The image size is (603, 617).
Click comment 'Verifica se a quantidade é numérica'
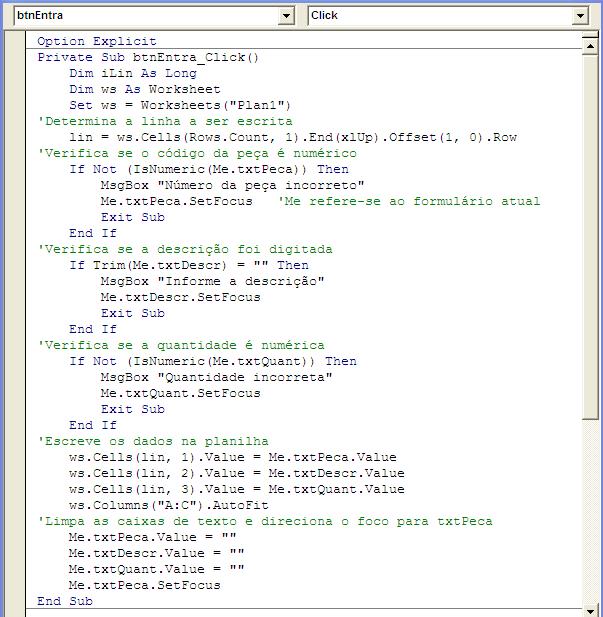(x=181, y=345)
